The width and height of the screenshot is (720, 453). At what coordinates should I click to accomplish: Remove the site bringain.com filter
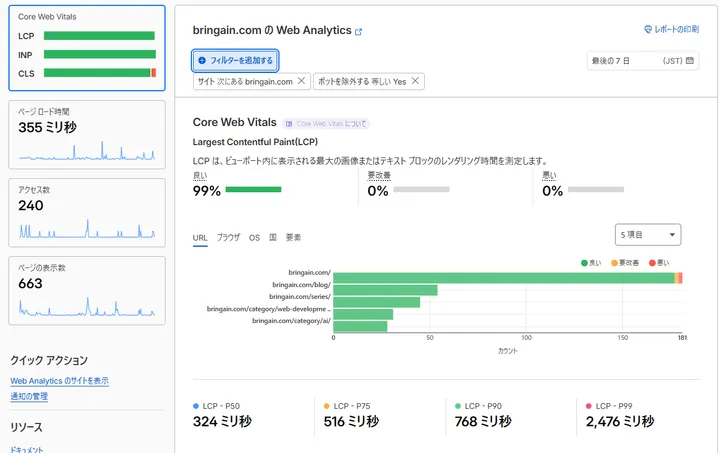pos(301,81)
